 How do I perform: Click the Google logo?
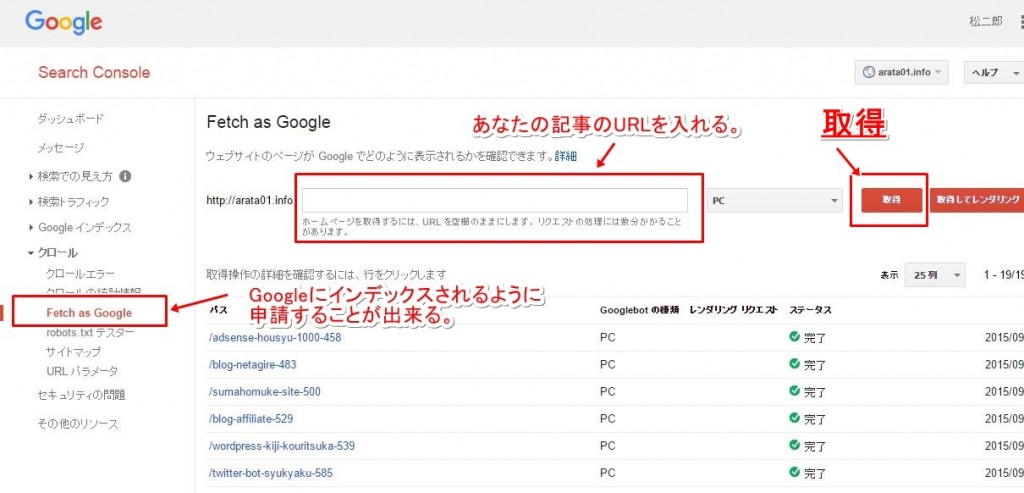click(63, 23)
